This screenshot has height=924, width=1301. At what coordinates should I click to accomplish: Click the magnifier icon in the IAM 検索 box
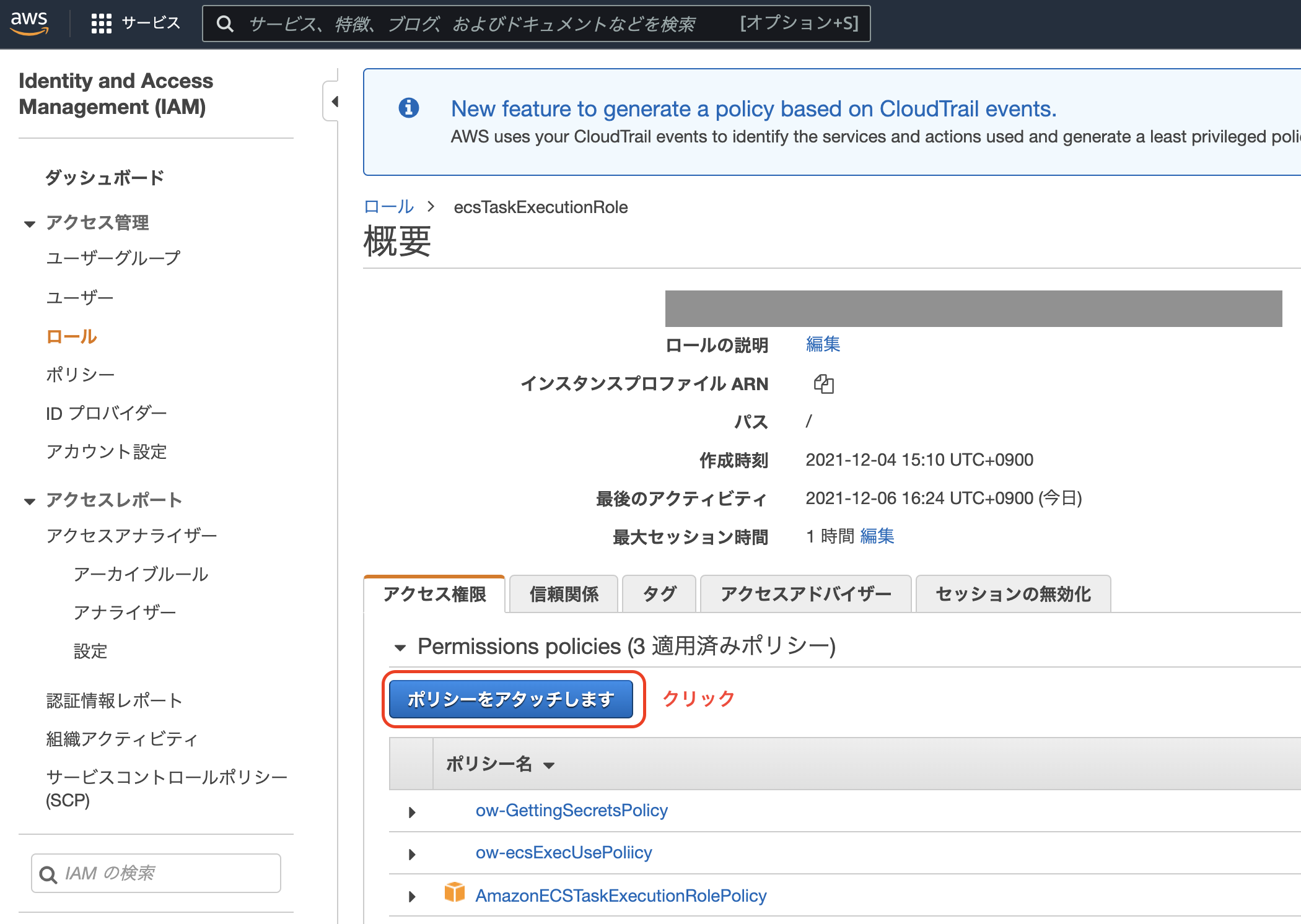(x=48, y=873)
